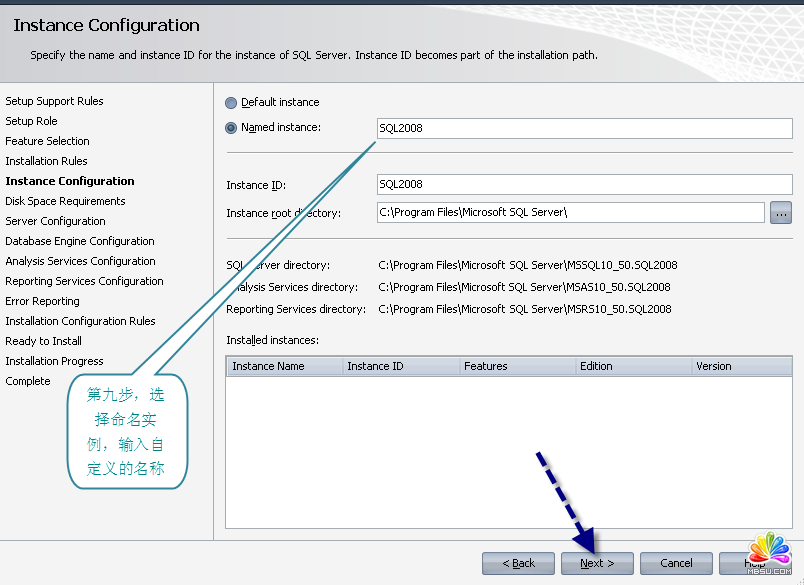This screenshot has height=585, width=804.
Task: Click the Instance ID column header
Action: tap(399, 366)
